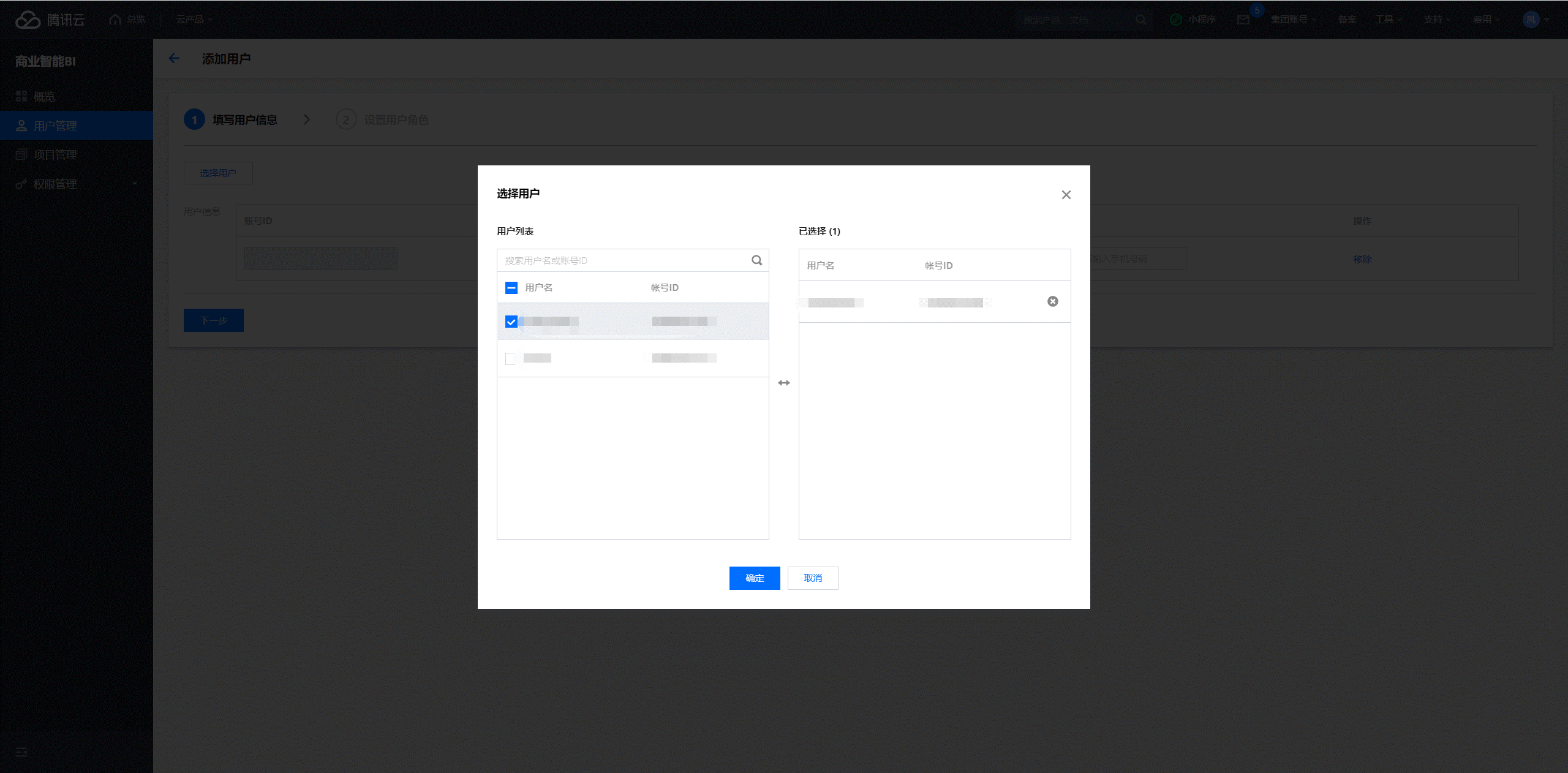Open the mail notifications icon

(x=1243, y=20)
